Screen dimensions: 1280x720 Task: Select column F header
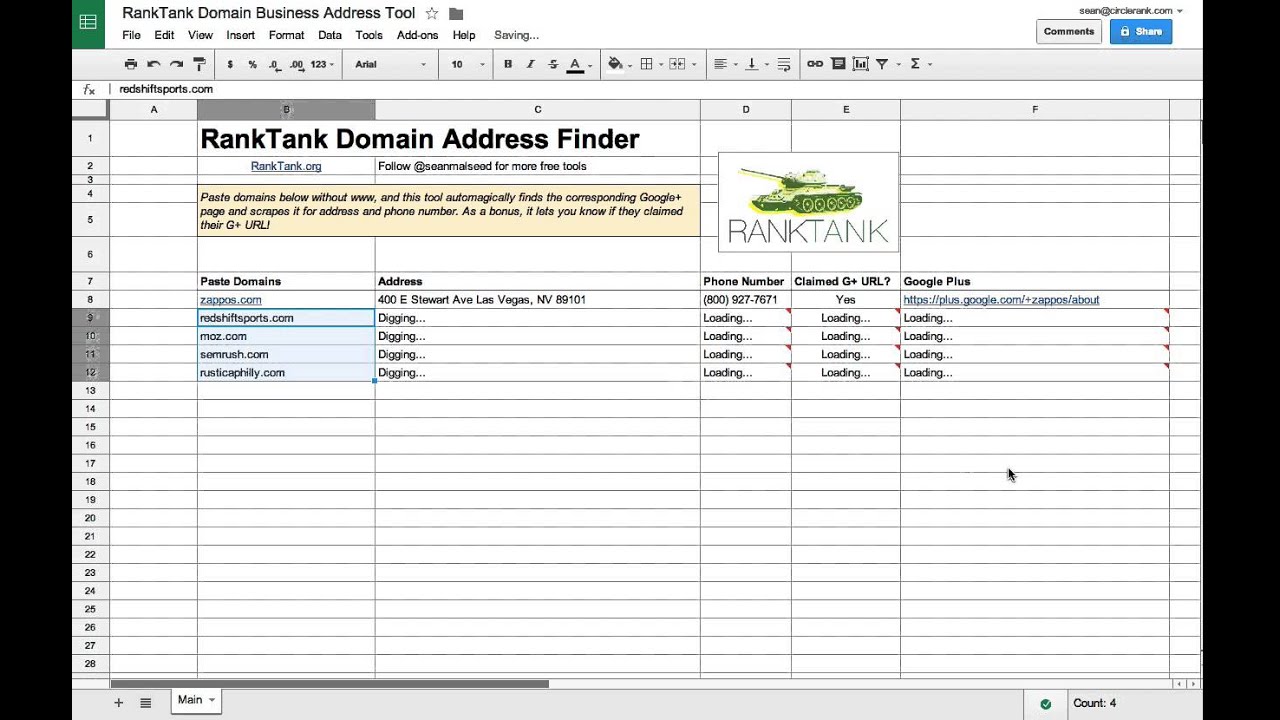click(x=1034, y=109)
